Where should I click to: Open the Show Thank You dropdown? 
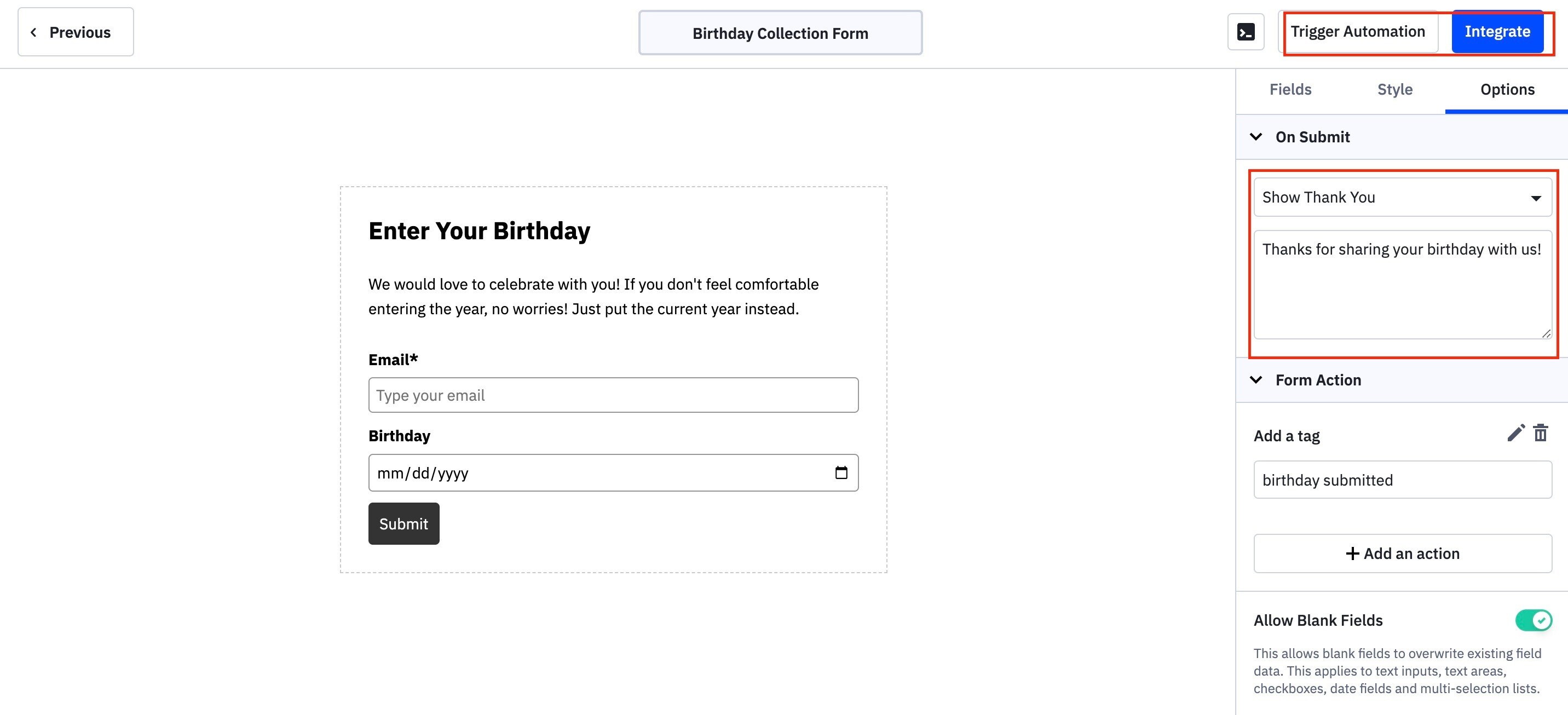[1403, 197]
